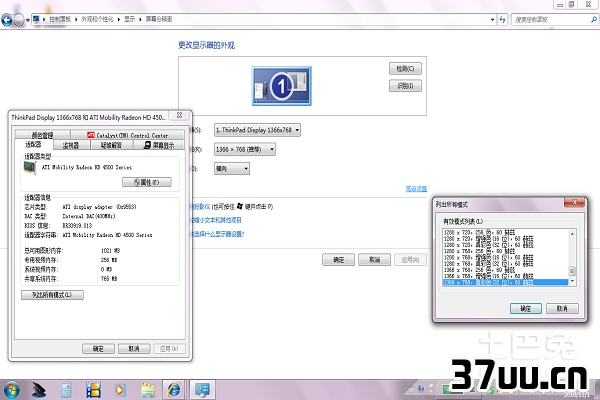Open the connect to projector link
600x400 pixels.
coord(200,207)
